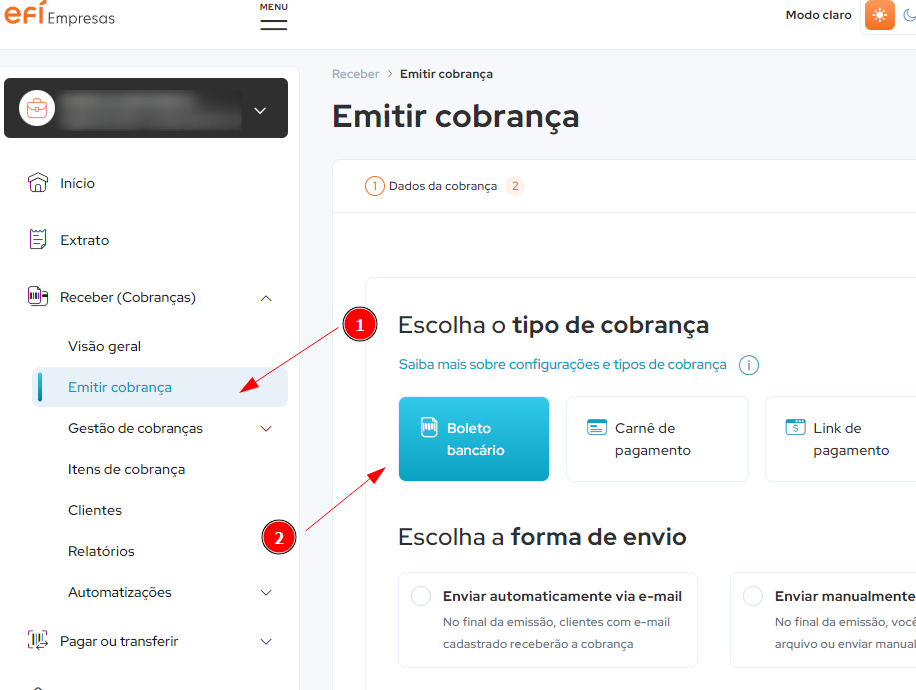
Task: Expand the Automatizações submenu
Action: pos(266,592)
